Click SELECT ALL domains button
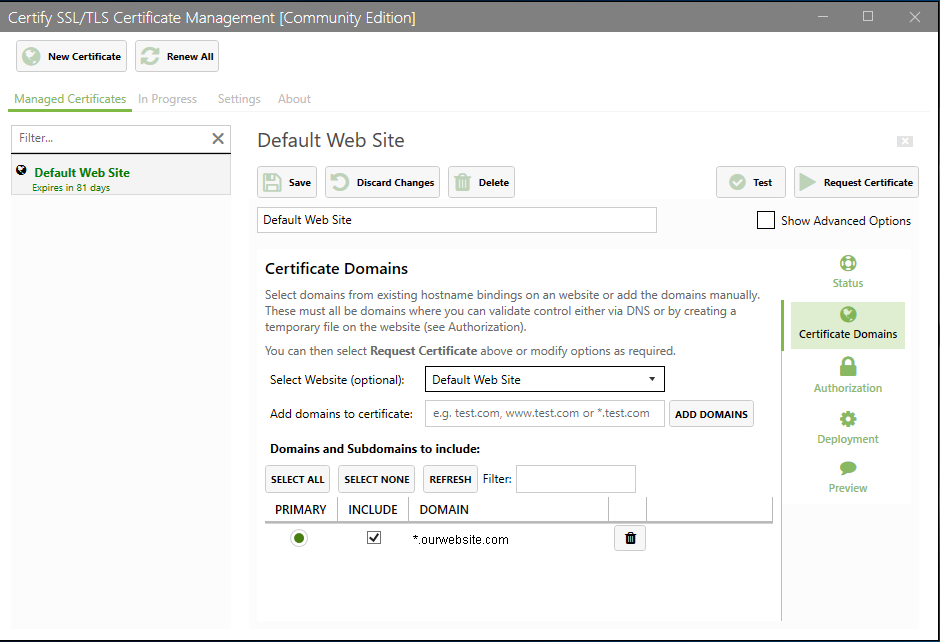Viewport: 940px width, 642px height. pos(297,480)
